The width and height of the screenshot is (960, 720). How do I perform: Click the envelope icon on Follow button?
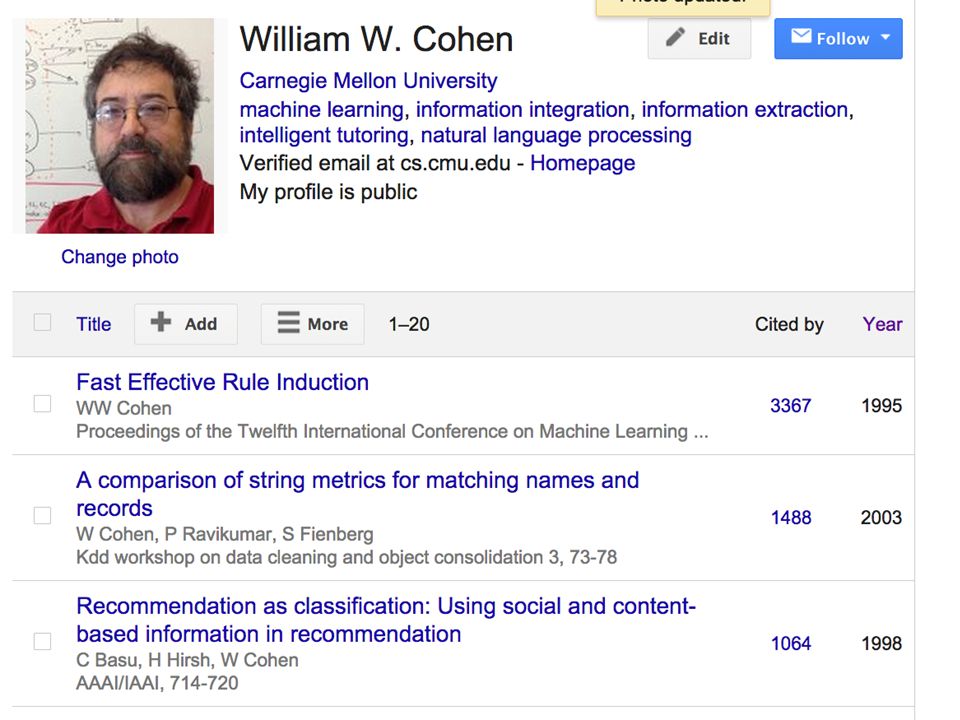[801, 37]
